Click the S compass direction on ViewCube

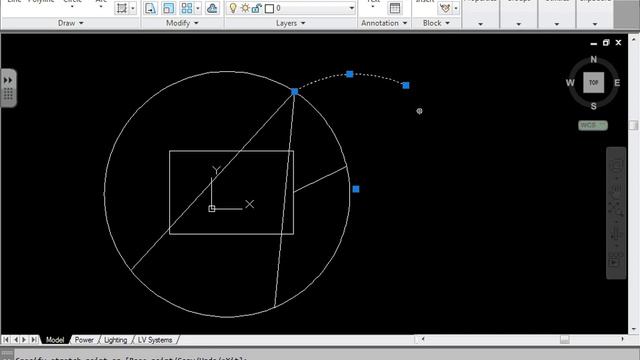click(593, 106)
